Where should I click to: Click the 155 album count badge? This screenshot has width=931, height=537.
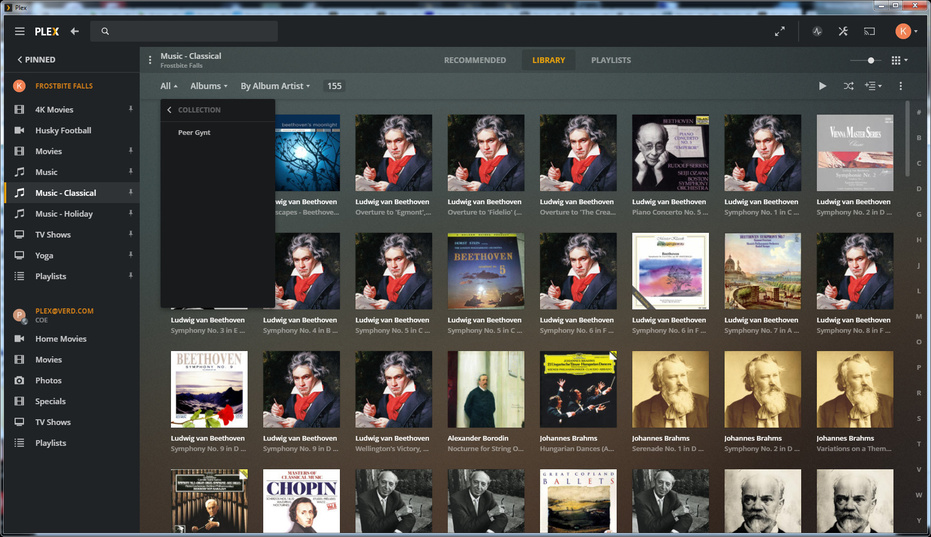click(334, 86)
